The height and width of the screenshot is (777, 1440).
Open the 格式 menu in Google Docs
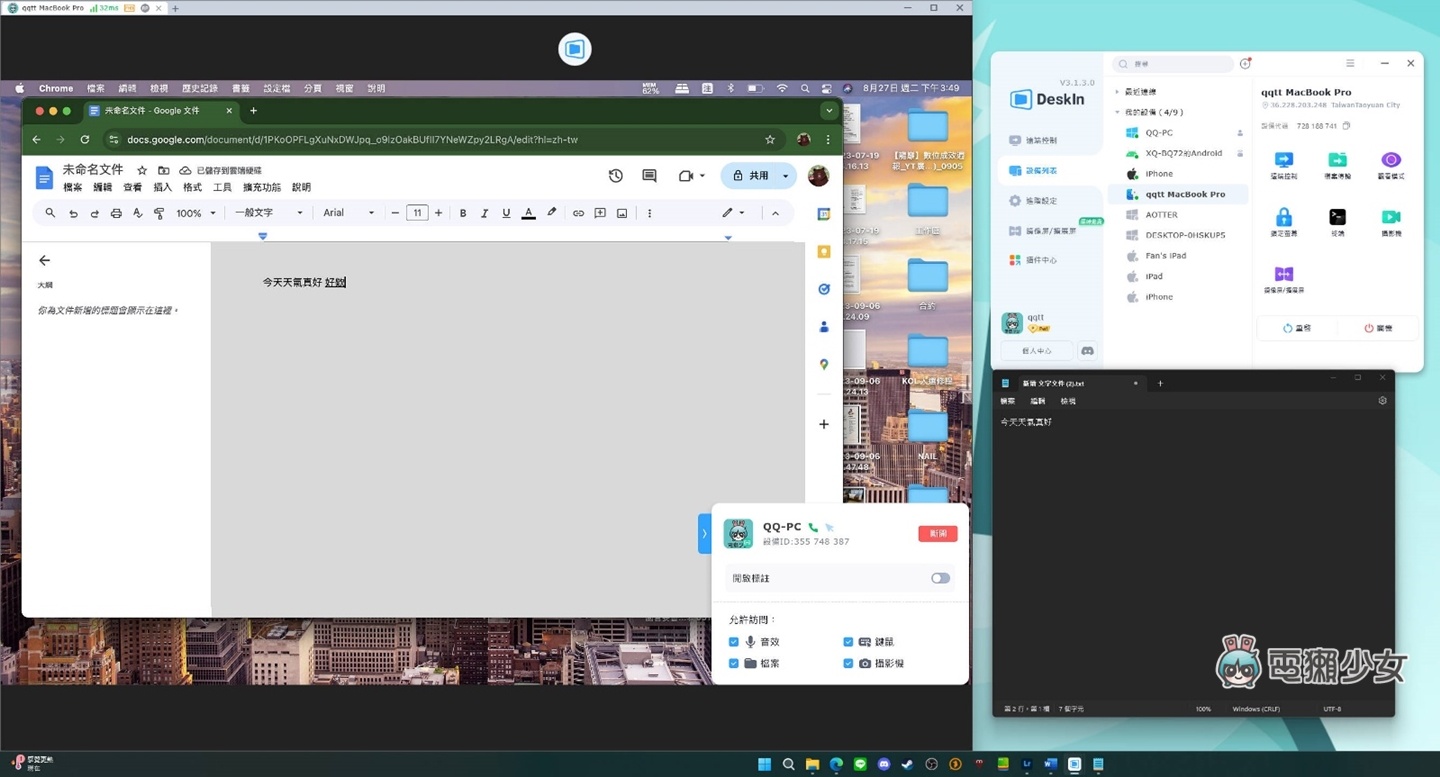coord(193,187)
